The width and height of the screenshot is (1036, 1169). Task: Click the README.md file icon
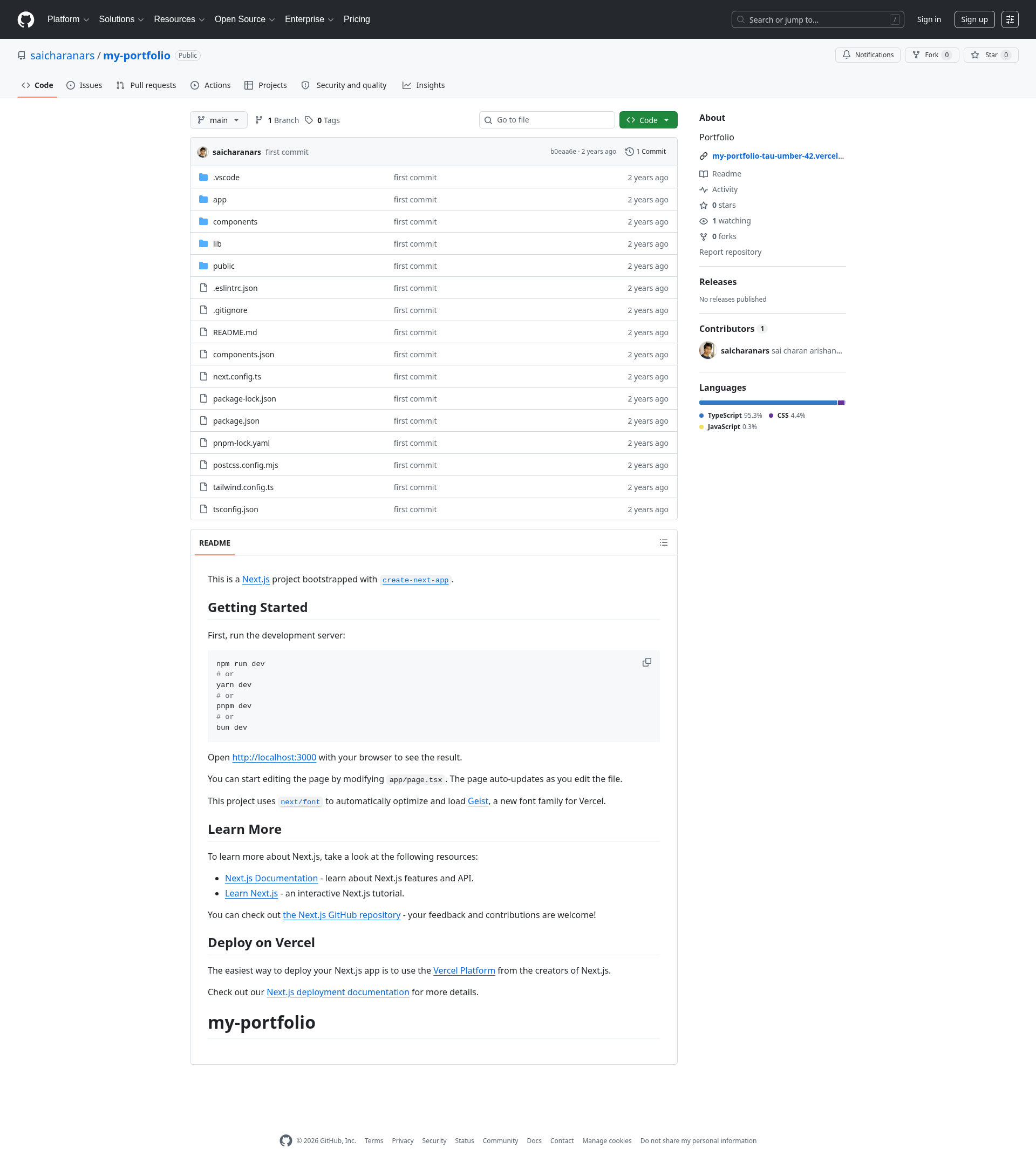coord(203,332)
